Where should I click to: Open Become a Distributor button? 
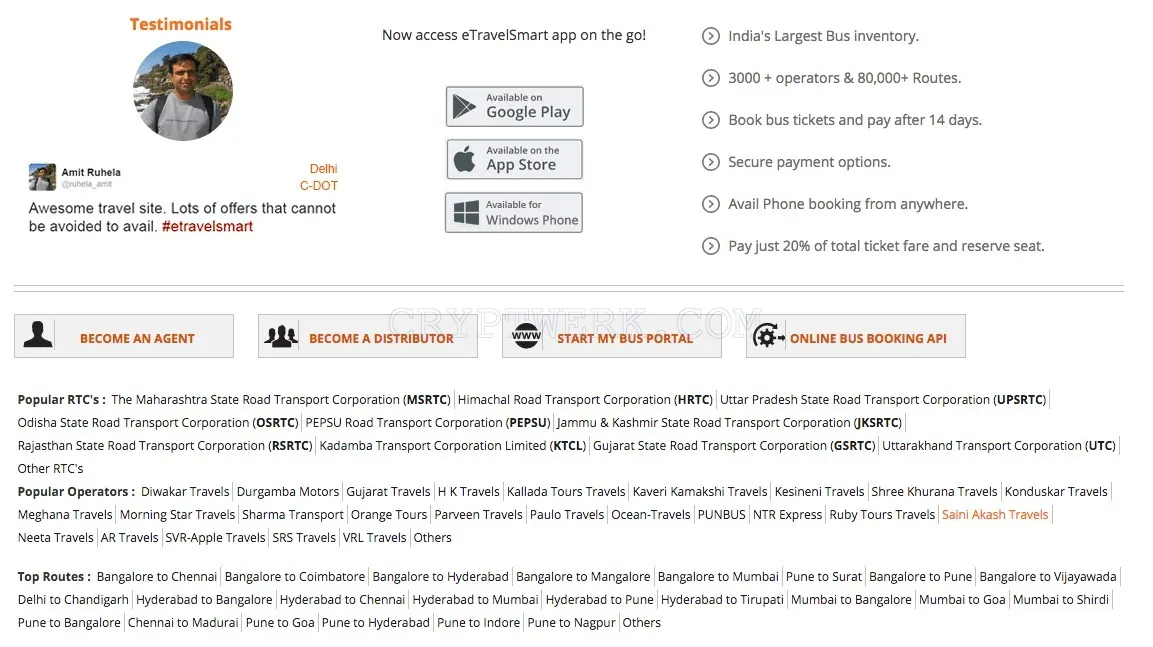368,336
